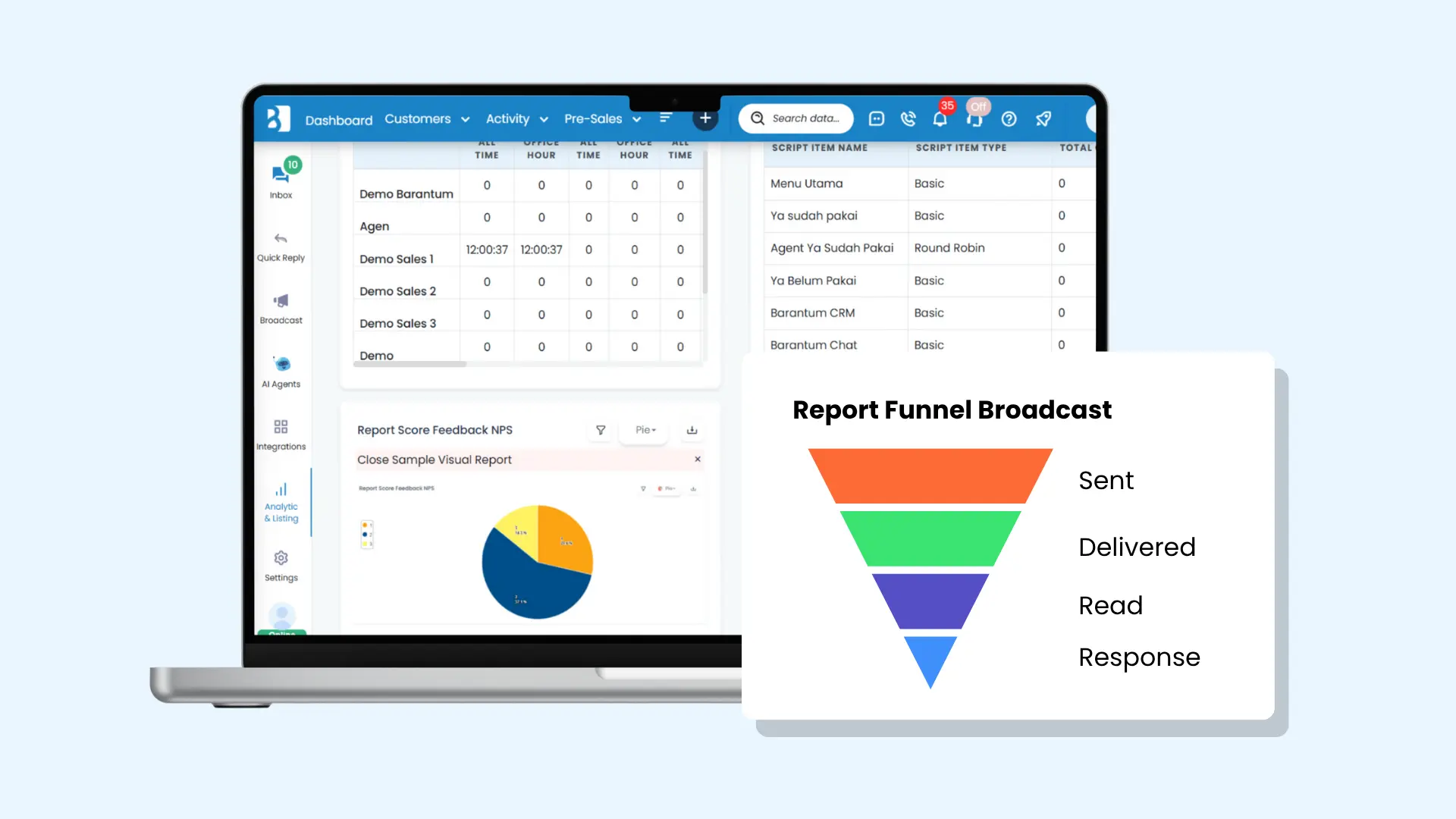Go to the Dashboard menu item
This screenshot has height=819, width=1456.
coord(339,120)
